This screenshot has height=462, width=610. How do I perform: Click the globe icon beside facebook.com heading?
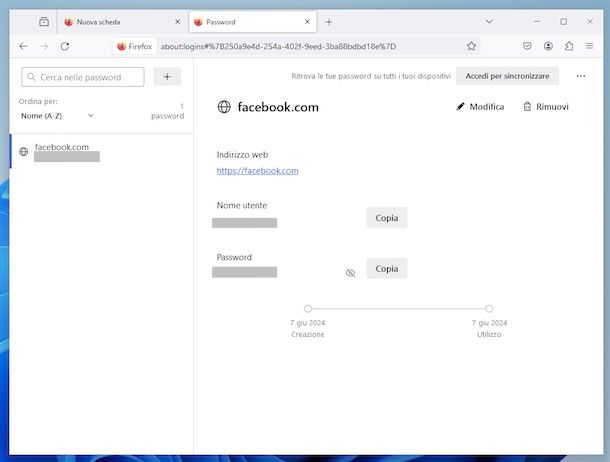coord(224,107)
